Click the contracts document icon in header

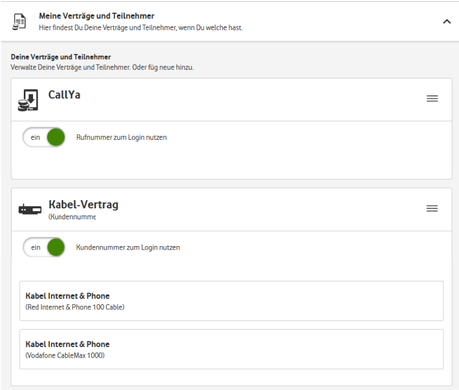click(x=20, y=22)
